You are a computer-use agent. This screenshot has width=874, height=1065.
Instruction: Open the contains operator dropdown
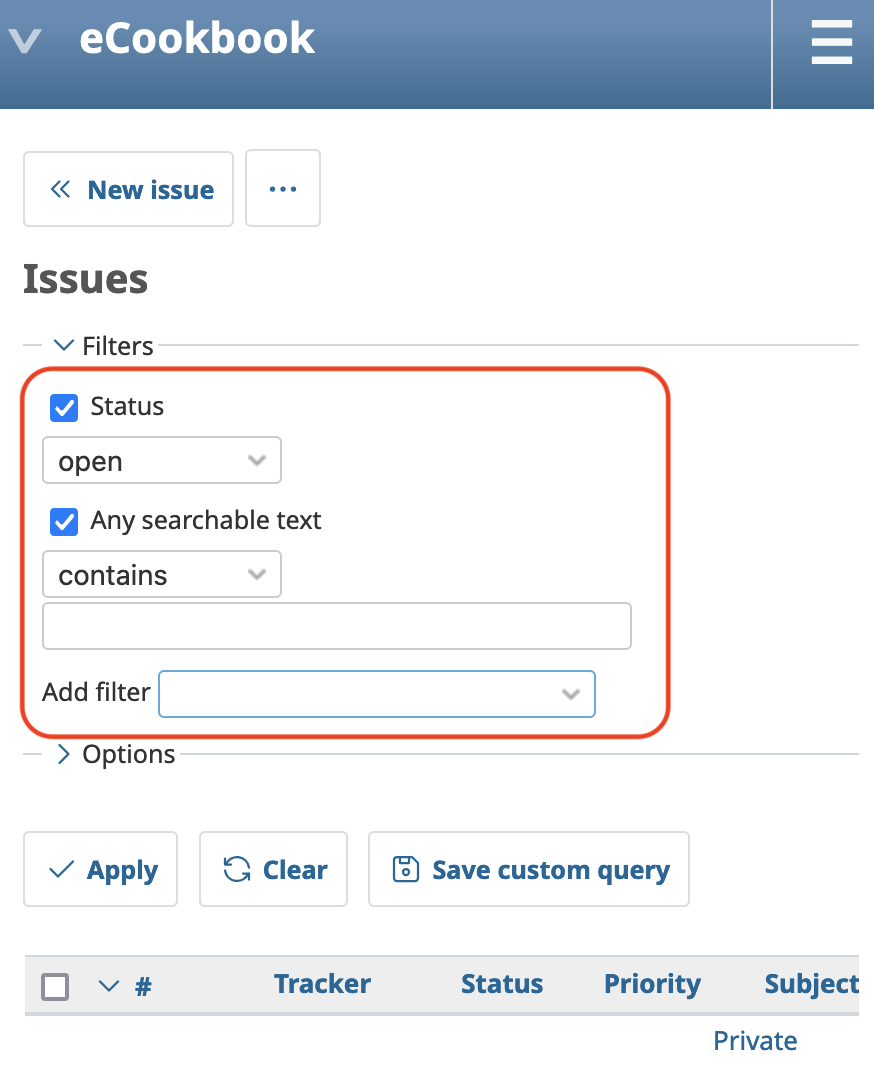tap(162, 575)
